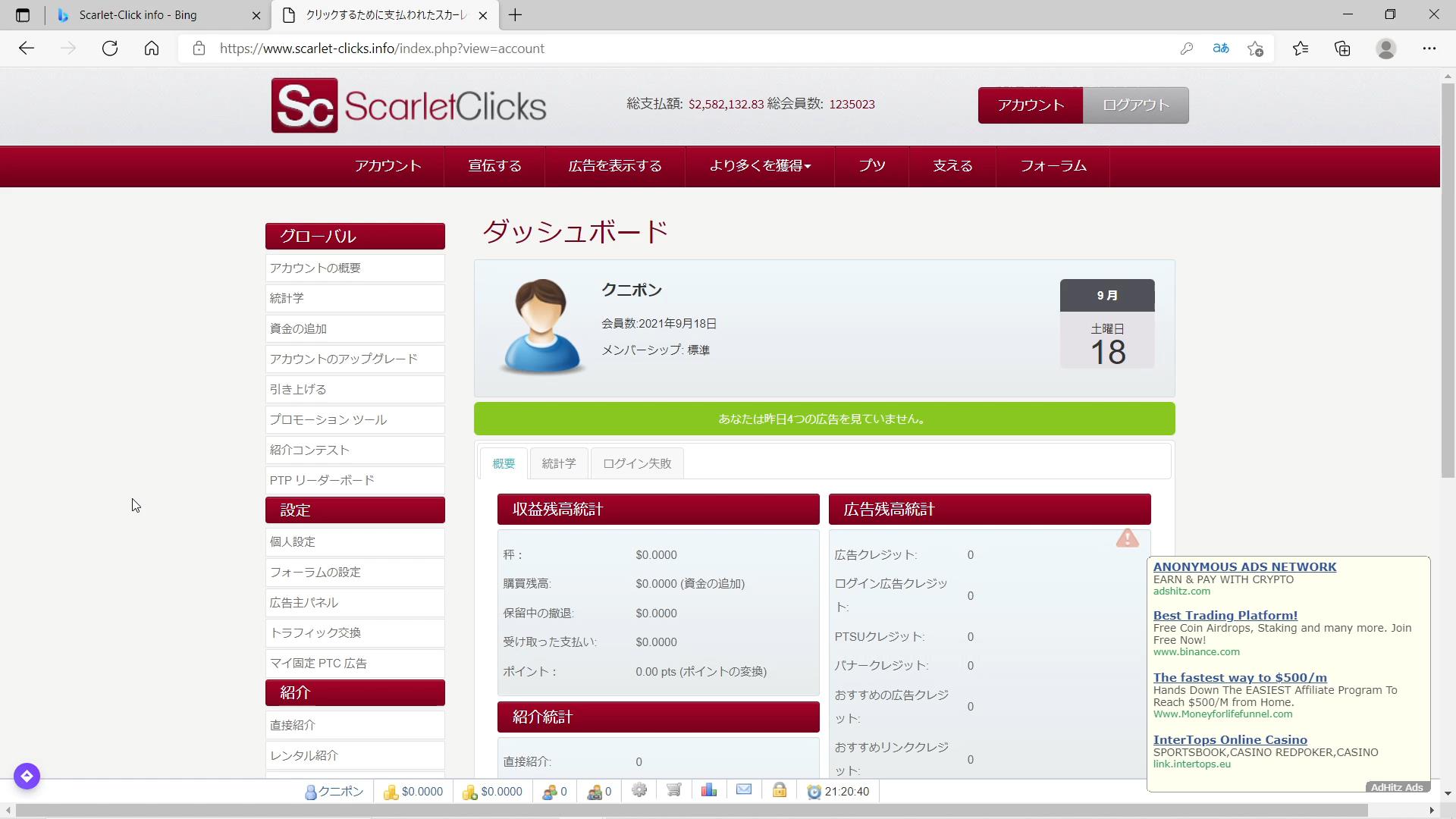
Task: Click the grey ログアウト button
Action: pyautogui.click(x=1135, y=105)
